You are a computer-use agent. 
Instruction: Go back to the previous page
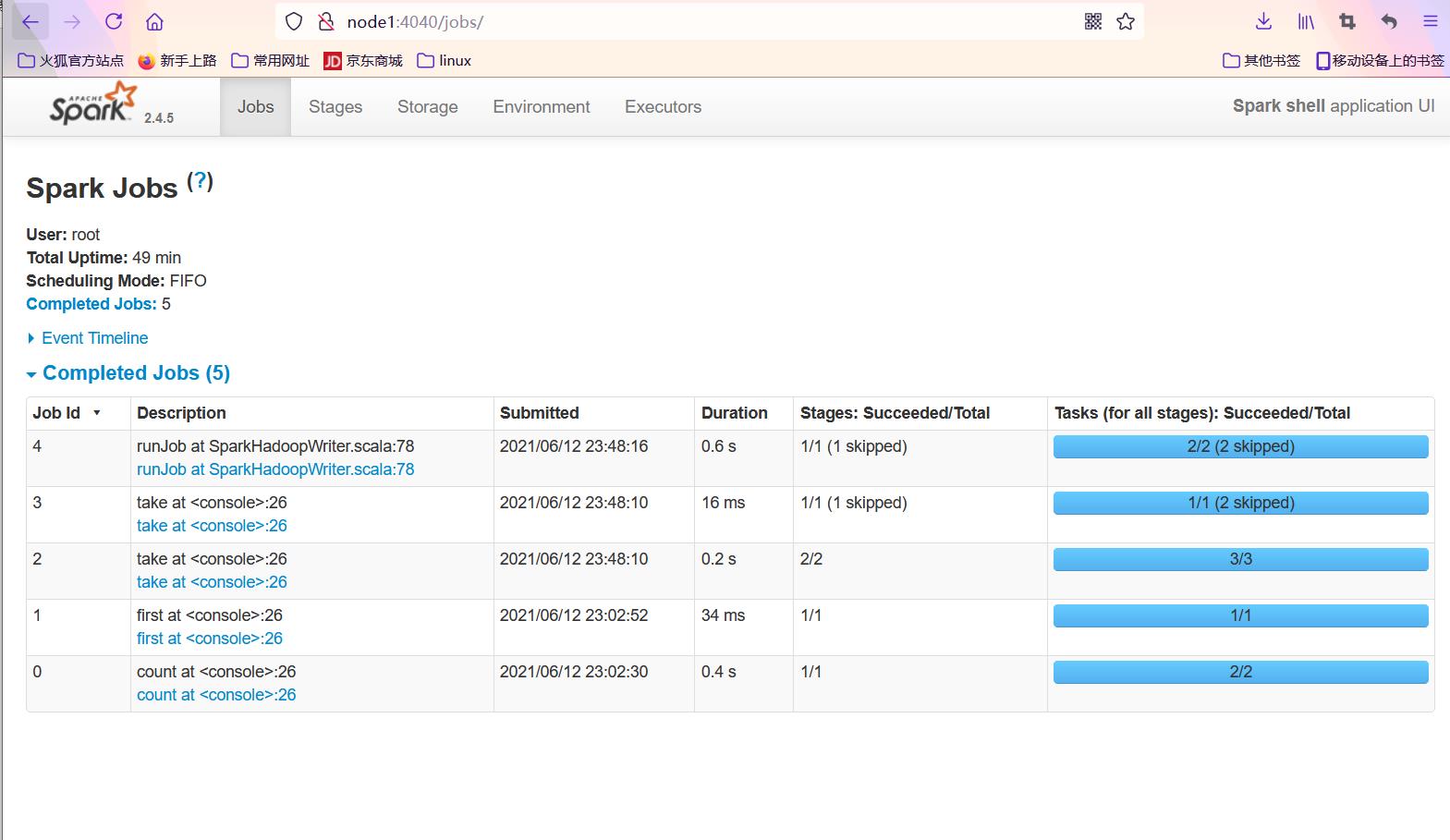tap(30, 21)
